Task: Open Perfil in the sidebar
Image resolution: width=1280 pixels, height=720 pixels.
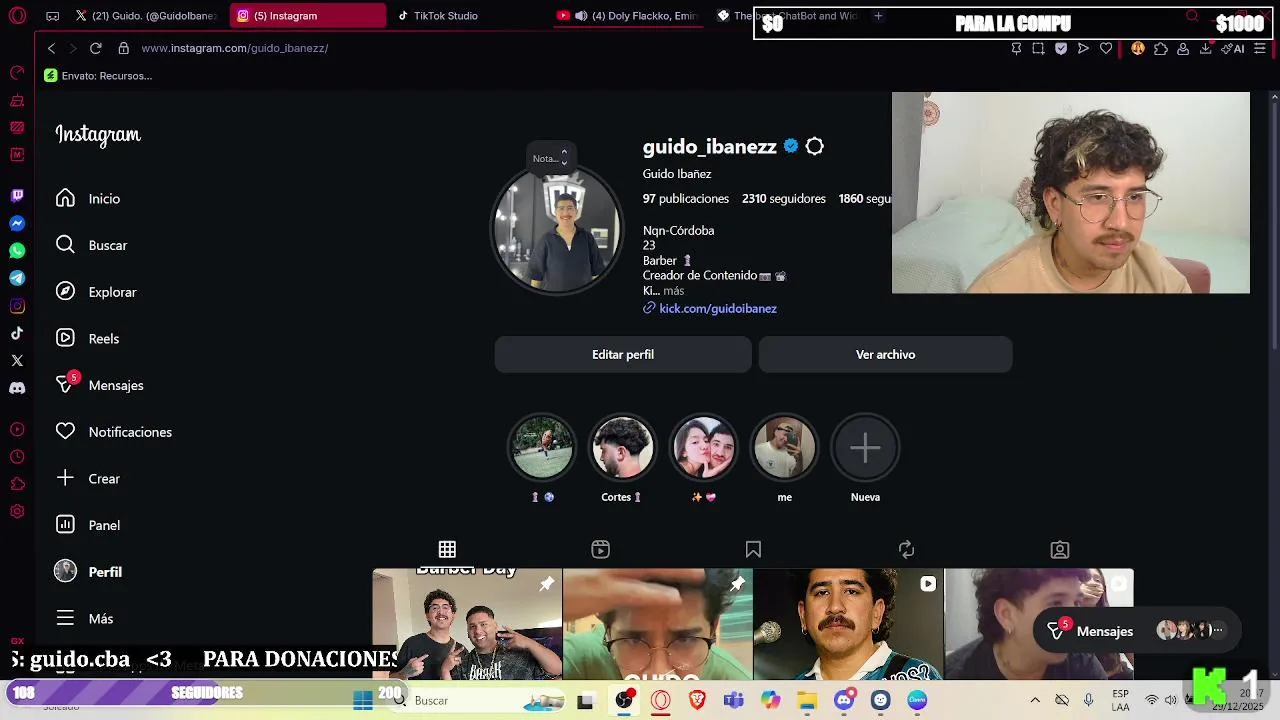Action: (89, 572)
